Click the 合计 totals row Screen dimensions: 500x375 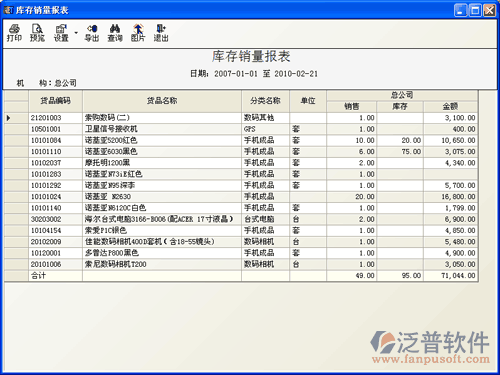click(241, 276)
